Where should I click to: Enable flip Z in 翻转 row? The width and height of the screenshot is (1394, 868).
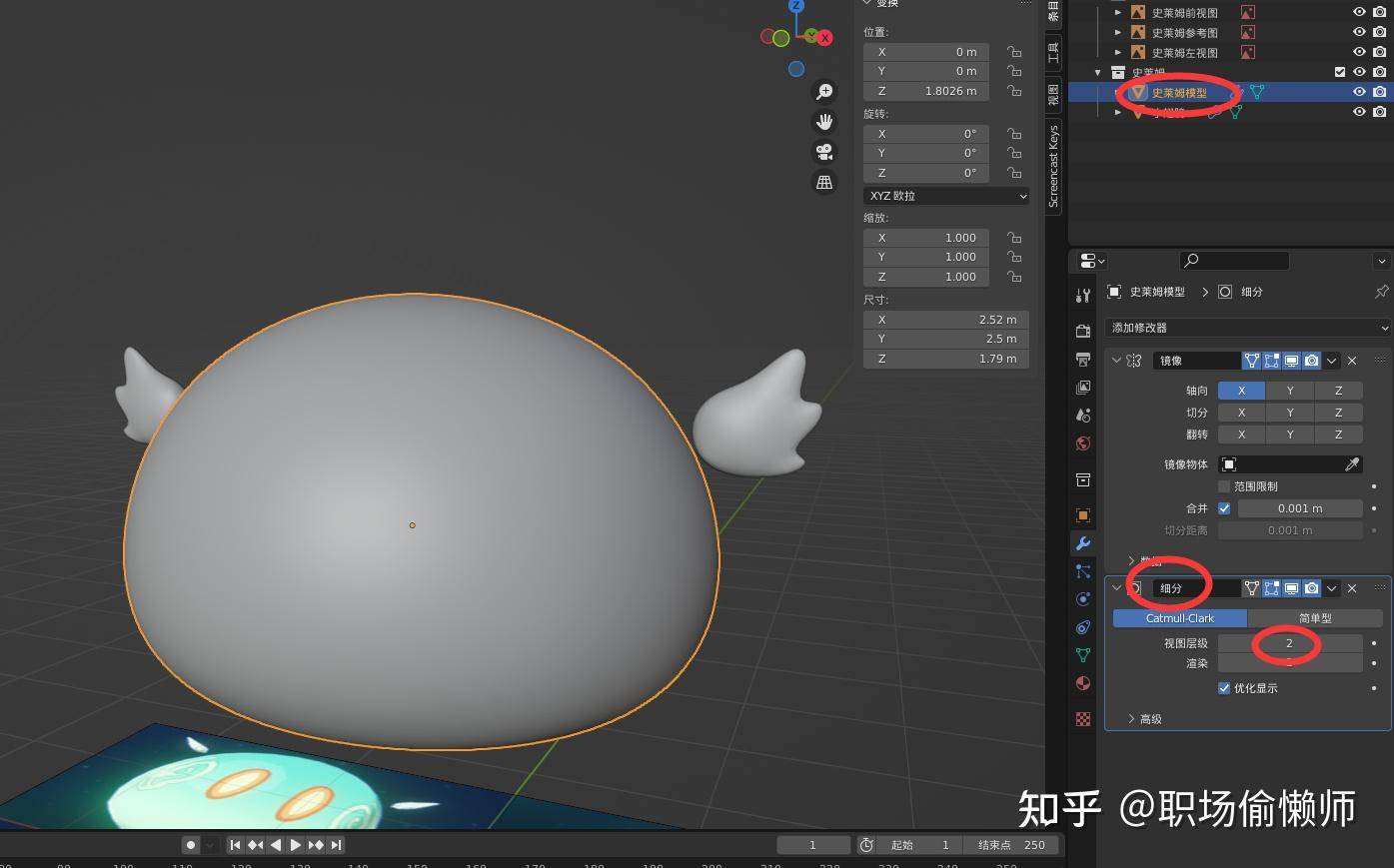1338,434
